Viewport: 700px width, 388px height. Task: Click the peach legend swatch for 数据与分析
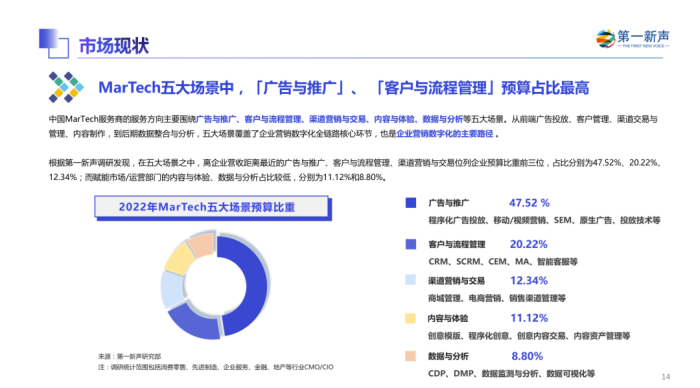(x=411, y=356)
